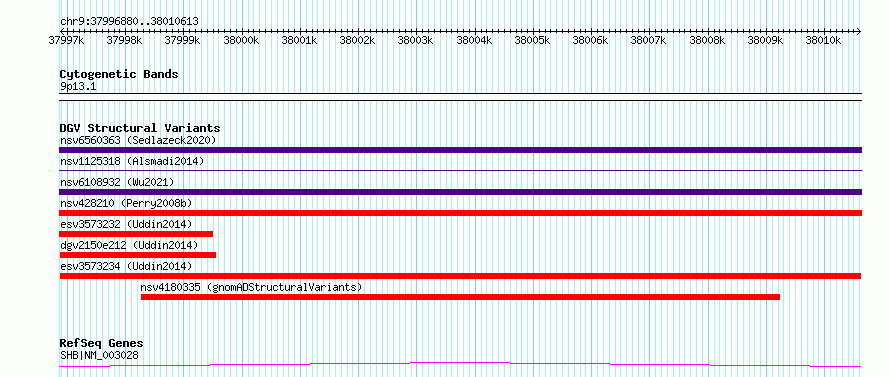This screenshot has width=890, height=377.
Task: Click the 38009k ruler tick label
Action: pyautogui.click(x=765, y=40)
